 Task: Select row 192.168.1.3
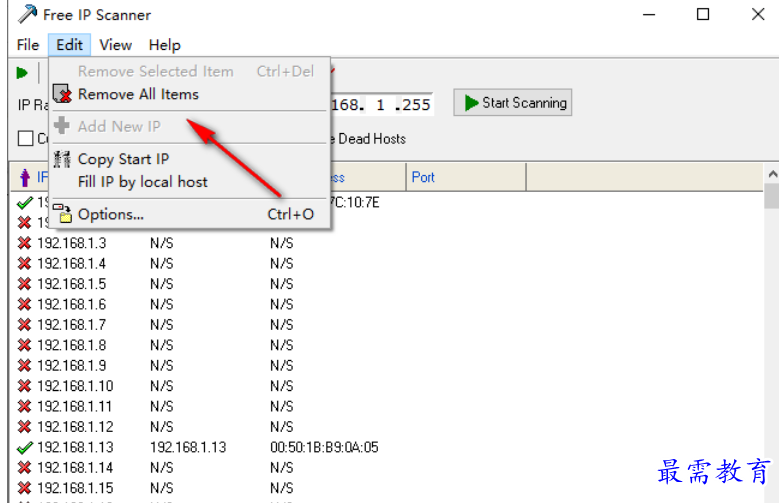[387, 243]
